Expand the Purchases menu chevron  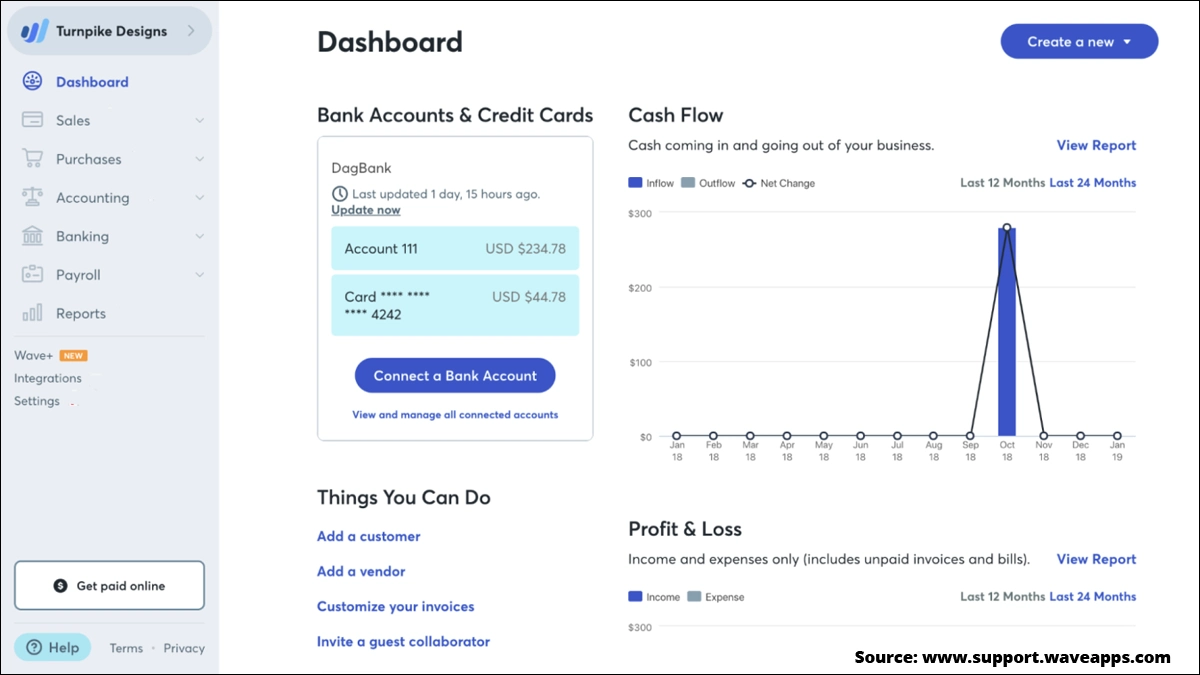199,159
